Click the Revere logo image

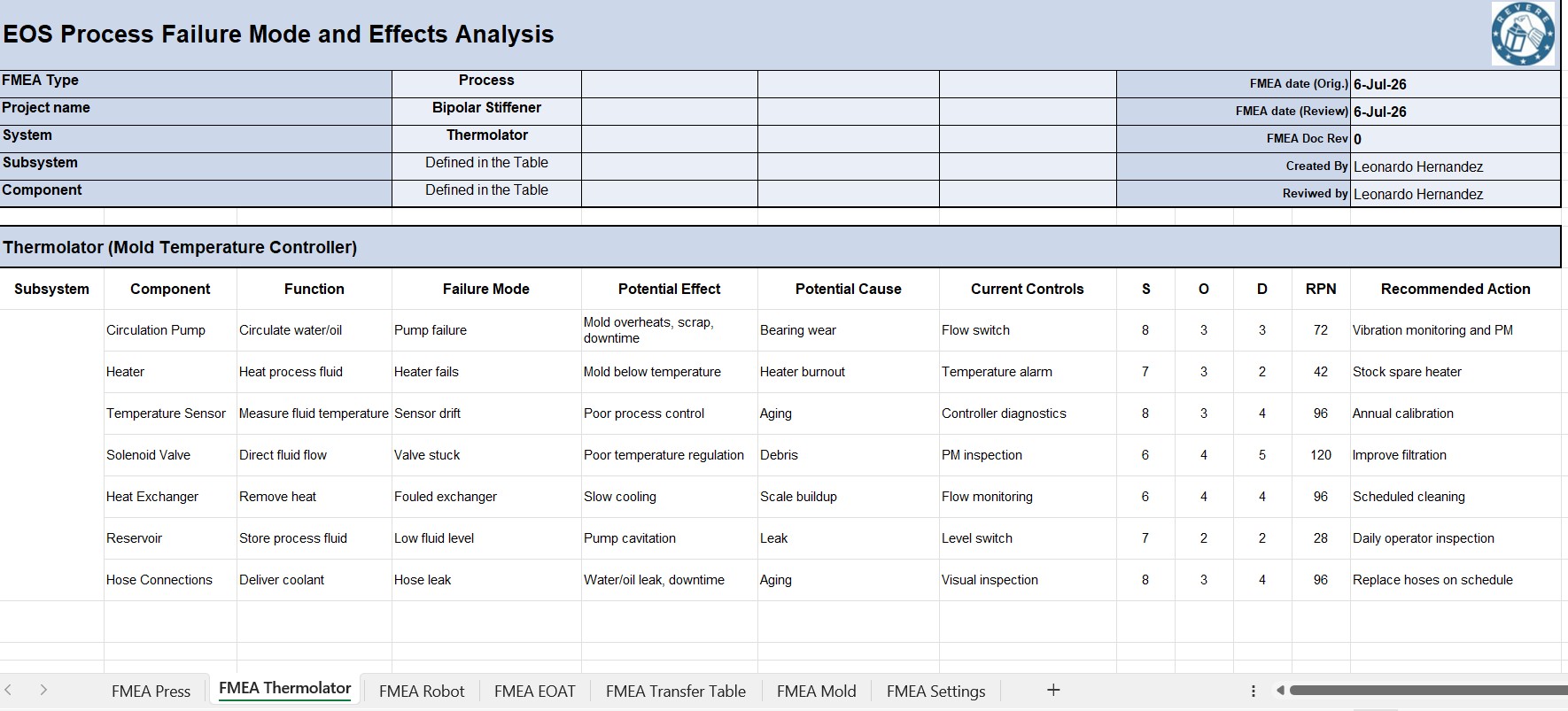[x=1523, y=34]
